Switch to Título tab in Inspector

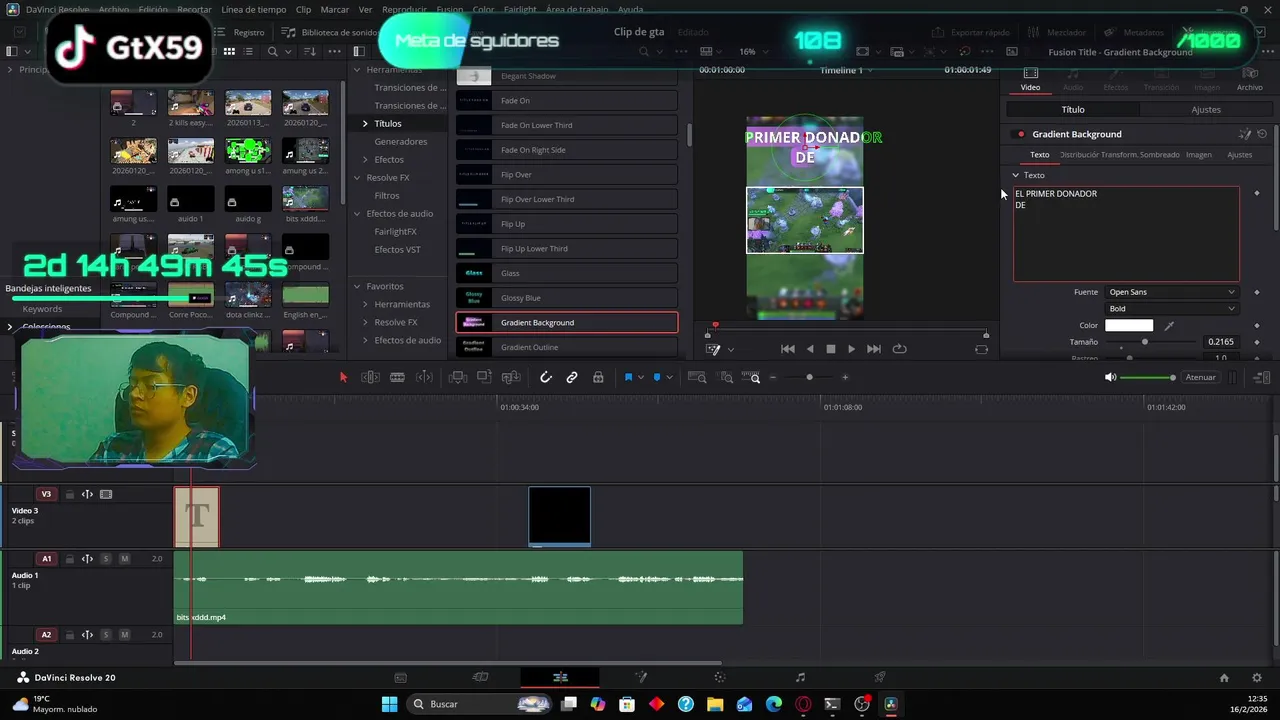coord(1072,110)
